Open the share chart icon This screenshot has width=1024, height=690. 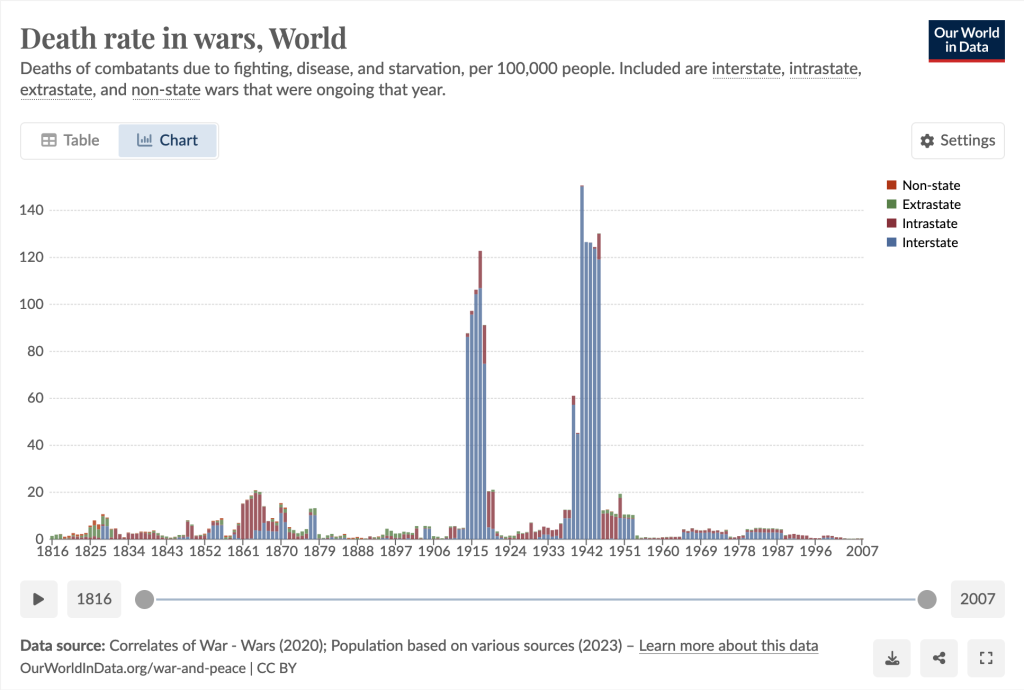coord(939,657)
